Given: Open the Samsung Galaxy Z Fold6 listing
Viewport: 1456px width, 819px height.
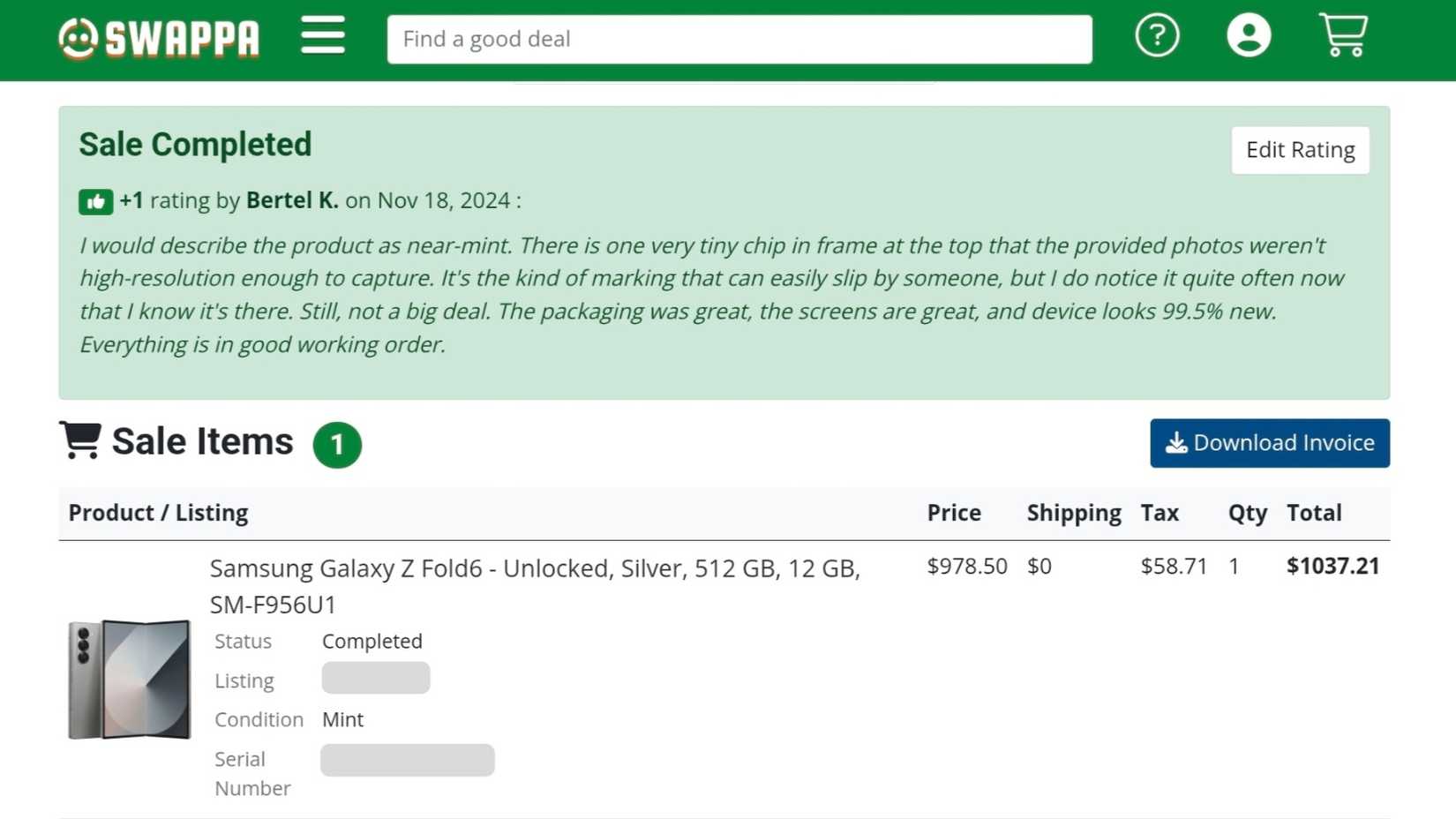Looking at the screenshot, I should (534, 568).
